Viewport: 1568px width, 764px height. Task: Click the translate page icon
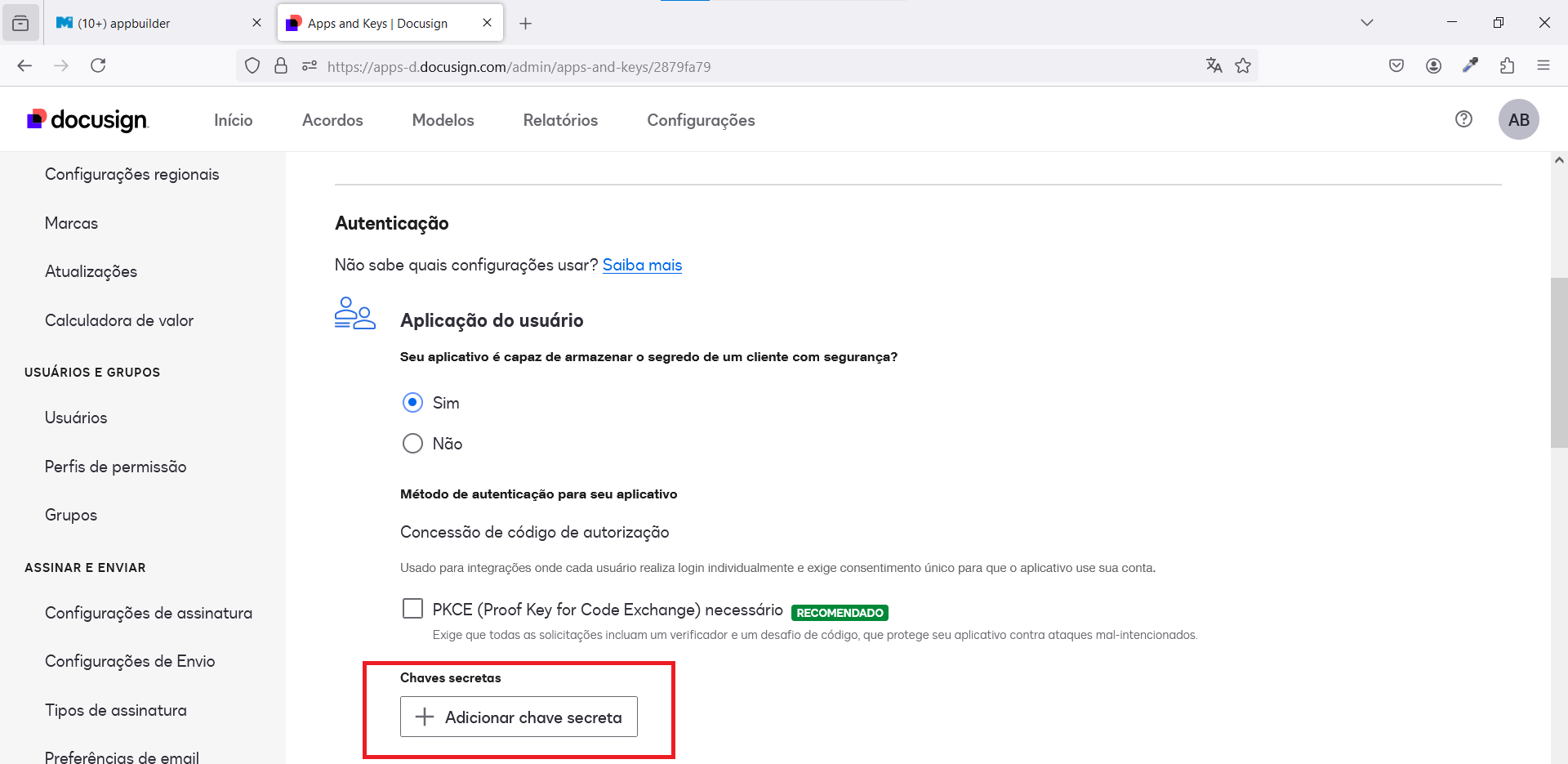(x=1214, y=66)
